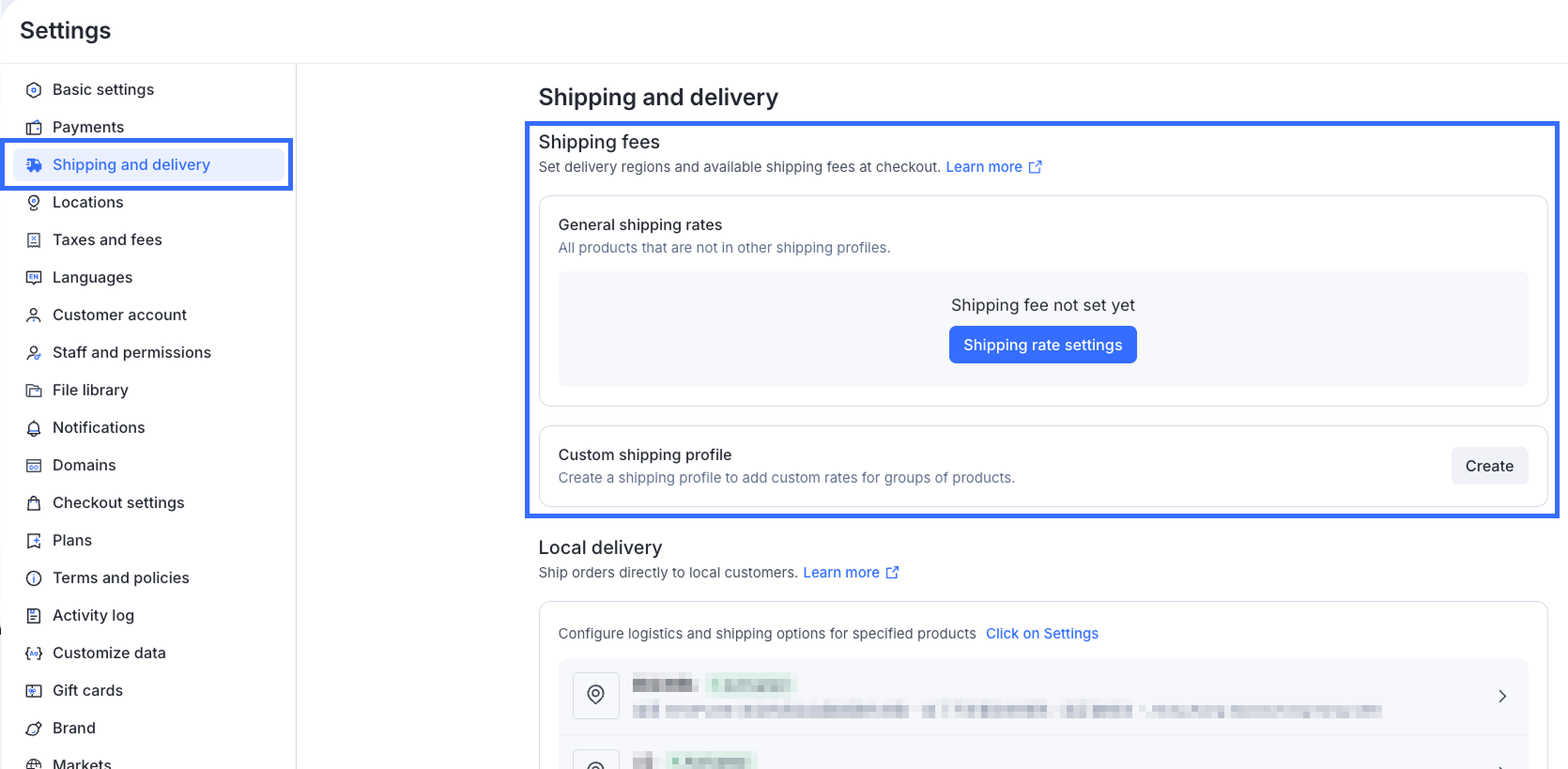Screen dimensions: 1568x769
Task: Click the Customer account person icon
Action: click(x=34, y=315)
